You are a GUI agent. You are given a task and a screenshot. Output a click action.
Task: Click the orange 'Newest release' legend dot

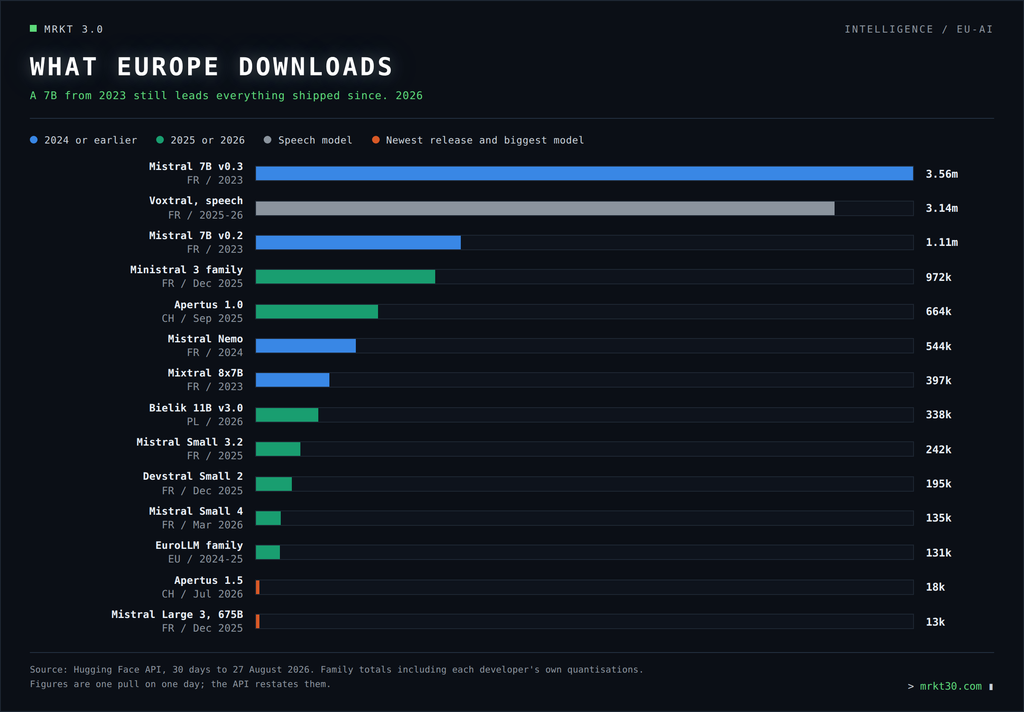[x=376, y=140]
